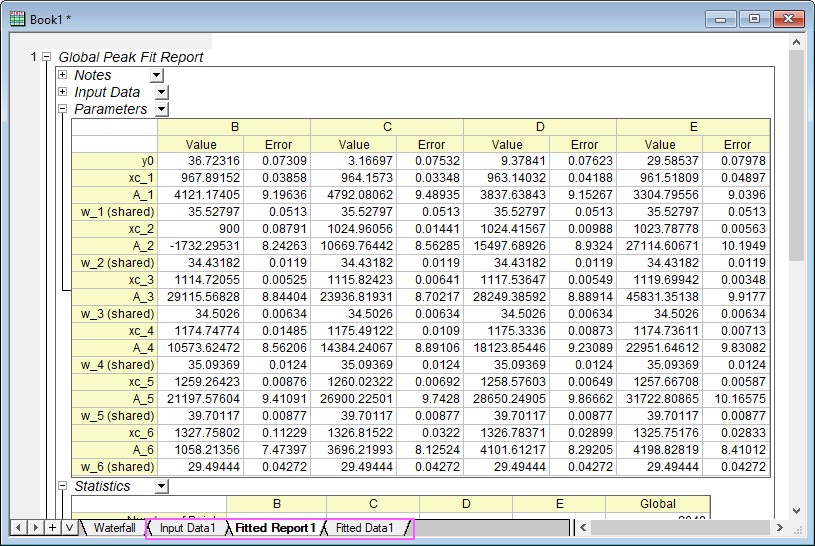This screenshot has height=546, width=815.
Task: Open the dropdown arrow beside Statistics
Action: coord(162,486)
